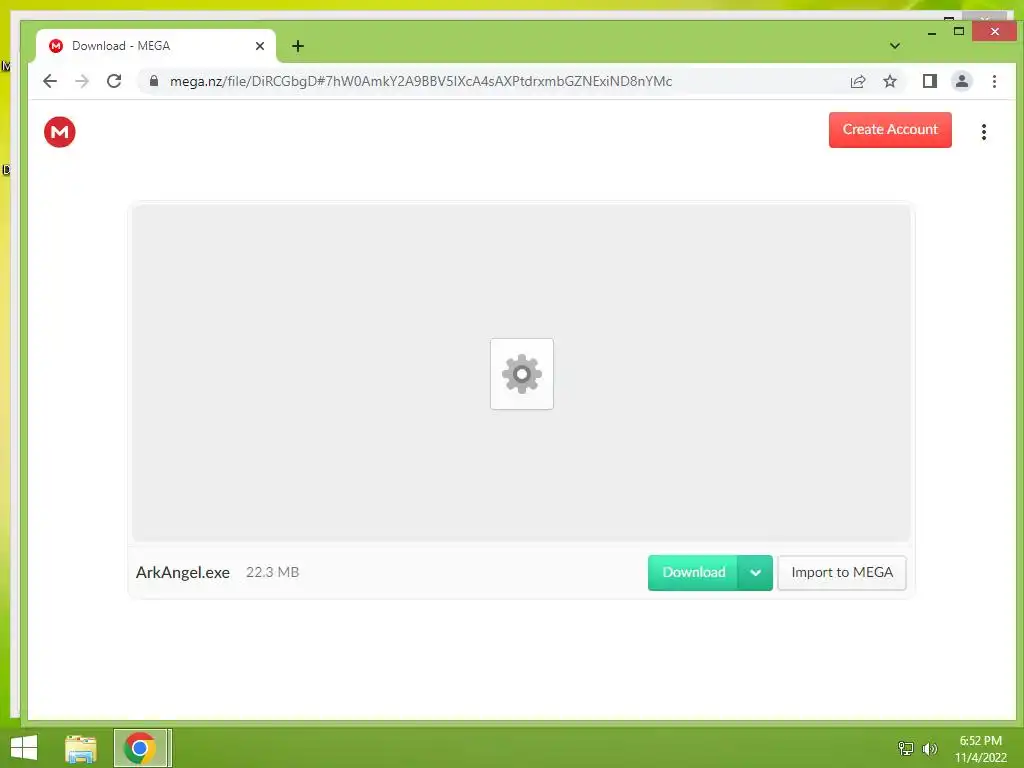Open Chrome profile avatar
Screen dimensions: 1024x768
(x=962, y=81)
